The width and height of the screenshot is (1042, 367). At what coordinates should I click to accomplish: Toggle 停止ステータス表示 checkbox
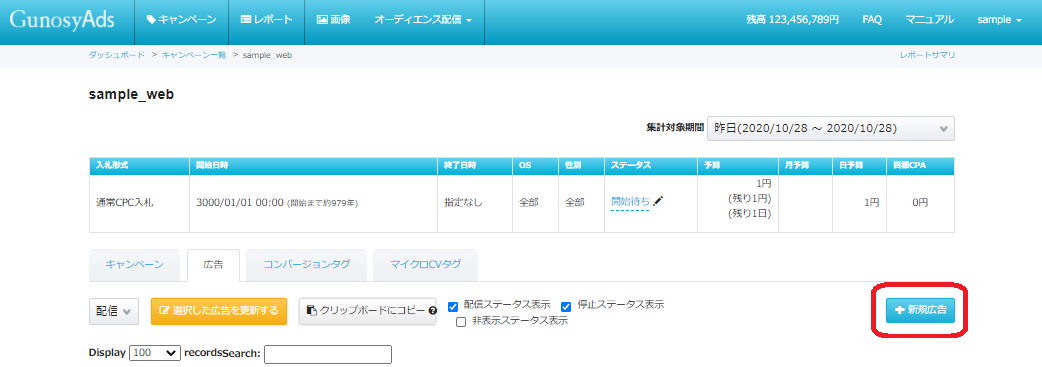[x=566, y=306]
